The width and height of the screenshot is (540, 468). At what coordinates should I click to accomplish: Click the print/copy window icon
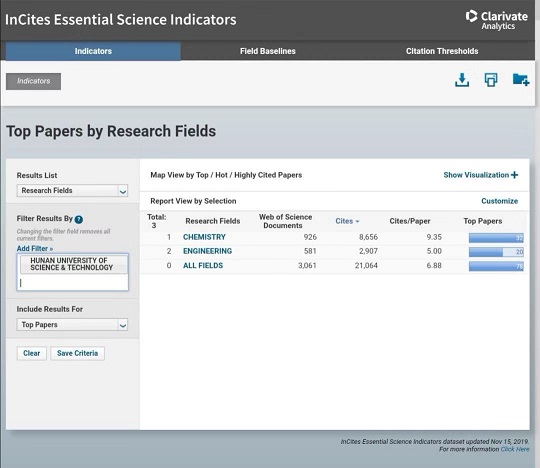coord(491,80)
